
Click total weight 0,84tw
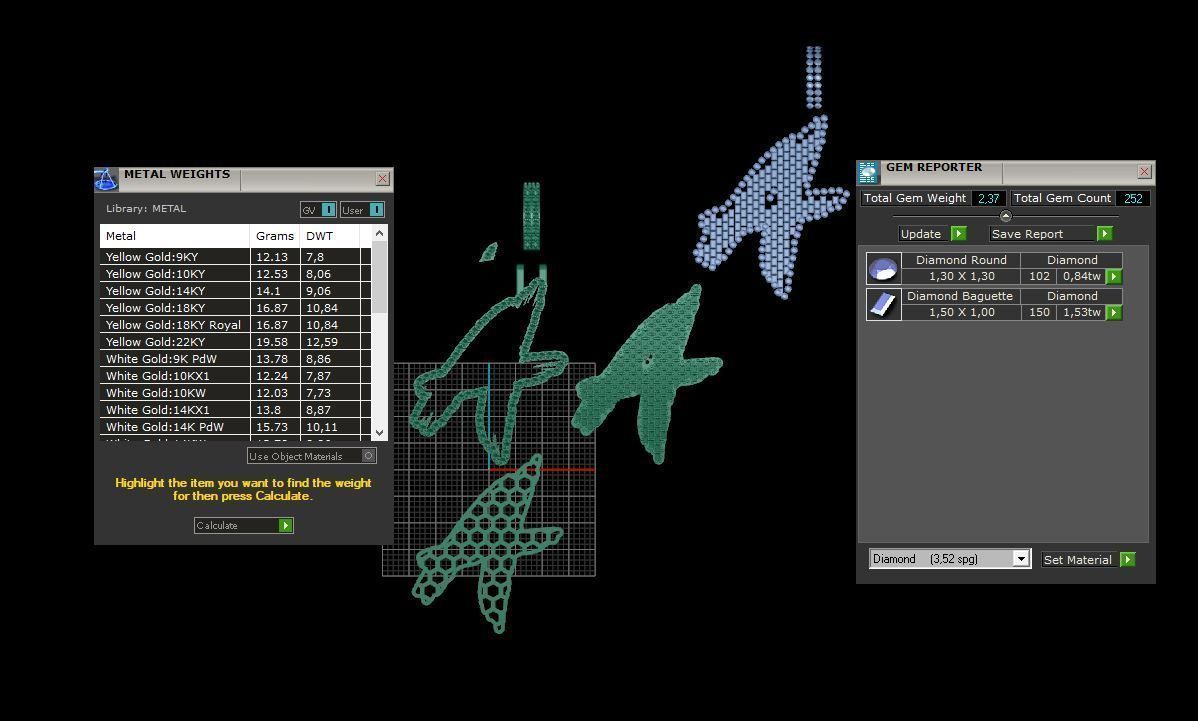[x=1082, y=276]
